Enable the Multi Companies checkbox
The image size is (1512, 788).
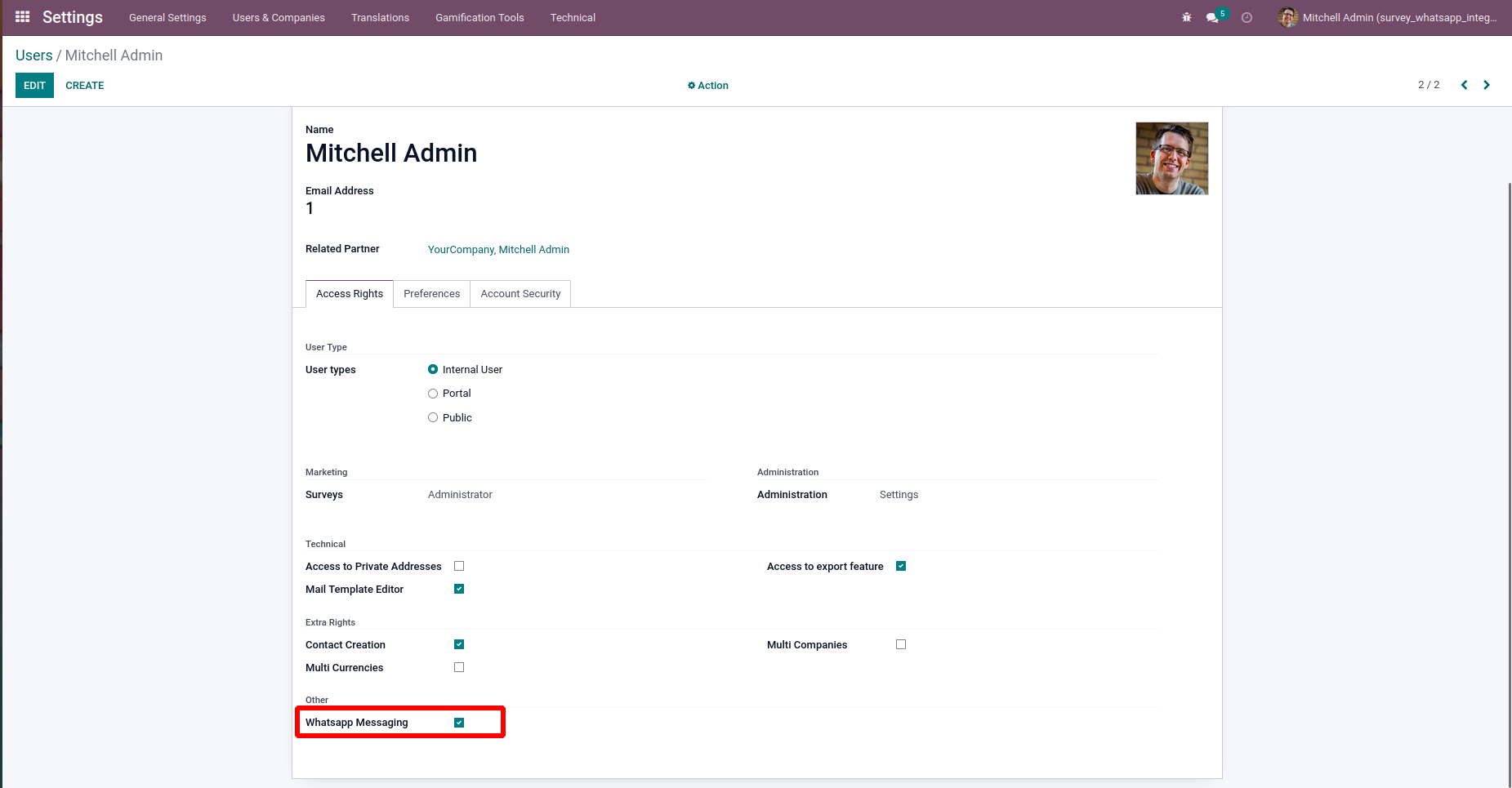pos(901,644)
